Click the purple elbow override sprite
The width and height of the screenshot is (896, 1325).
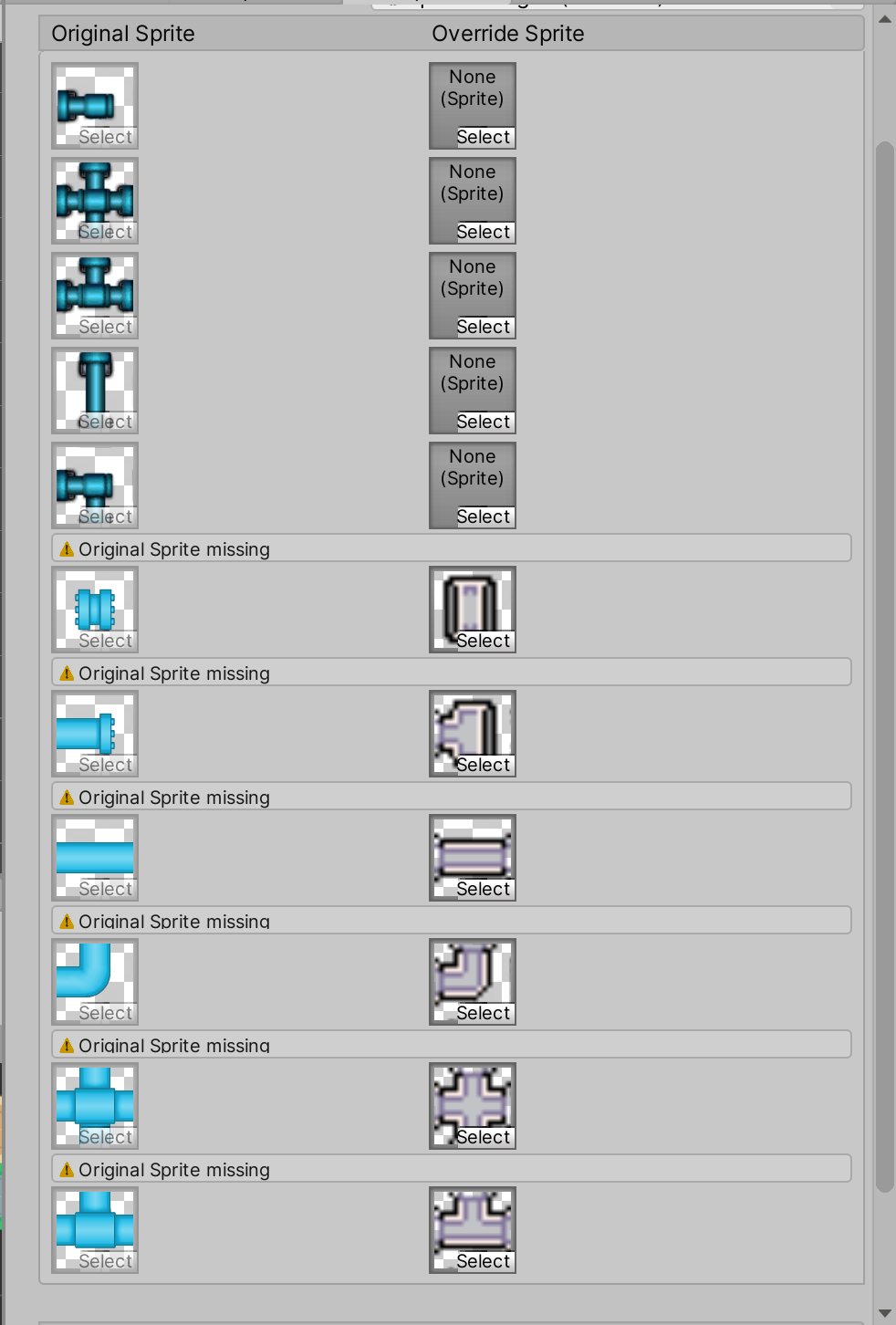click(472, 975)
